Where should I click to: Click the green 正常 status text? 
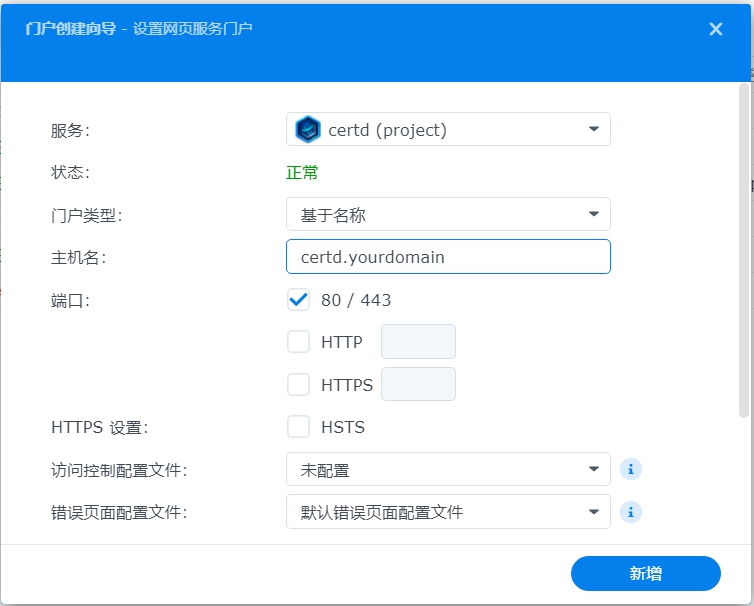(302, 172)
